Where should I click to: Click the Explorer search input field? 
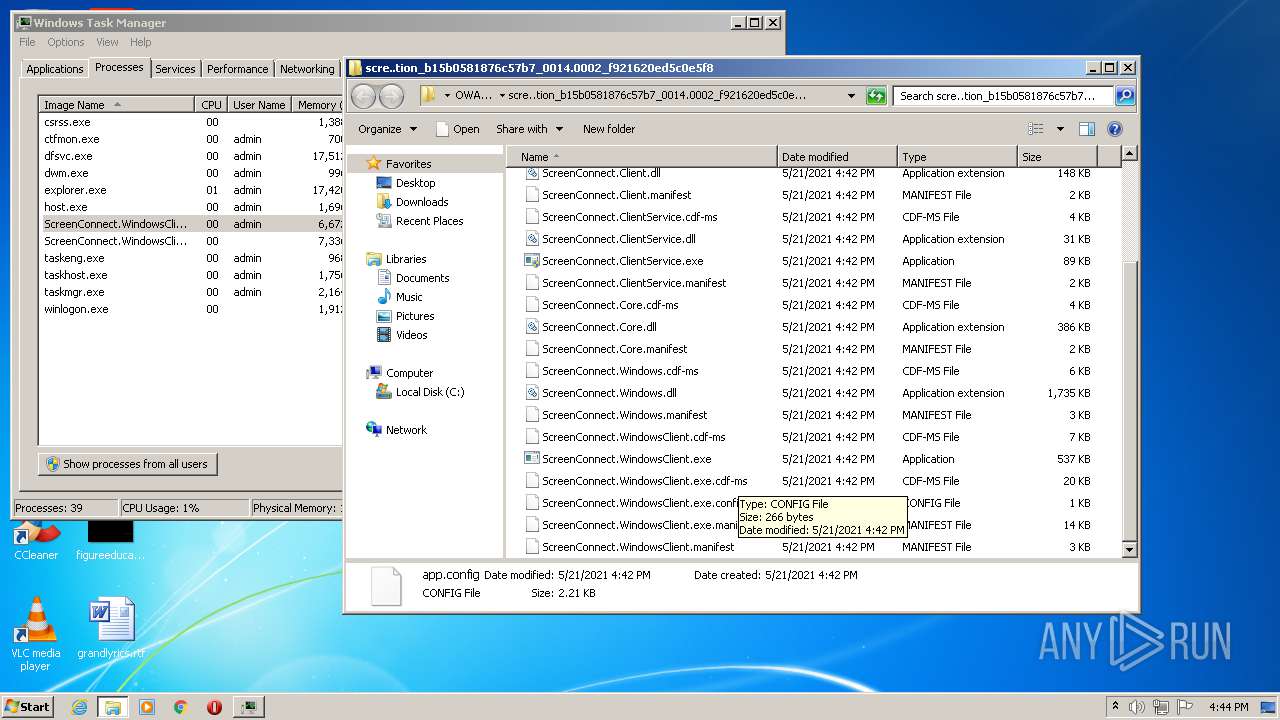[x=1003, y=96]
